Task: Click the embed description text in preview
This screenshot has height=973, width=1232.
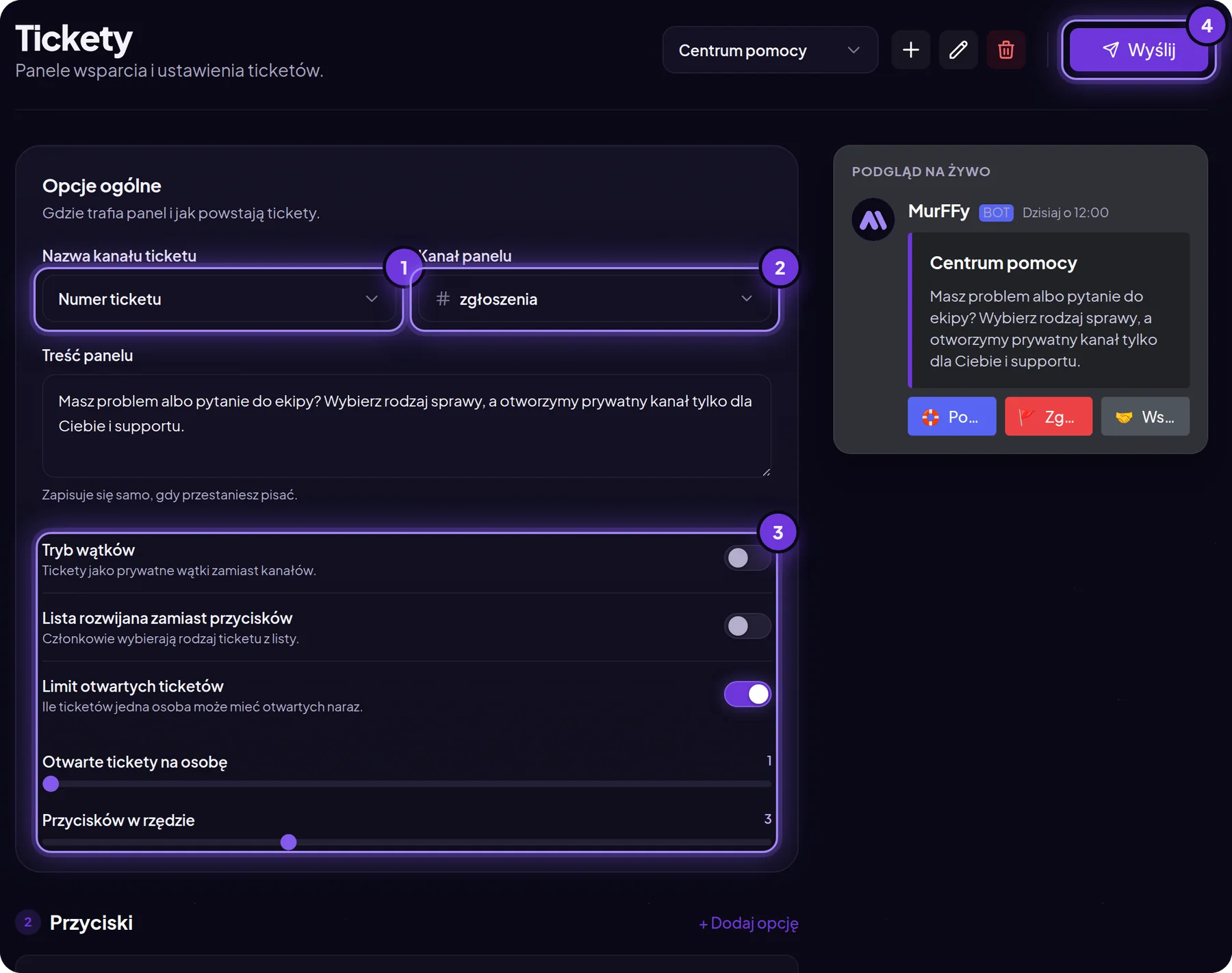Action: click(x=1044, y=329)
